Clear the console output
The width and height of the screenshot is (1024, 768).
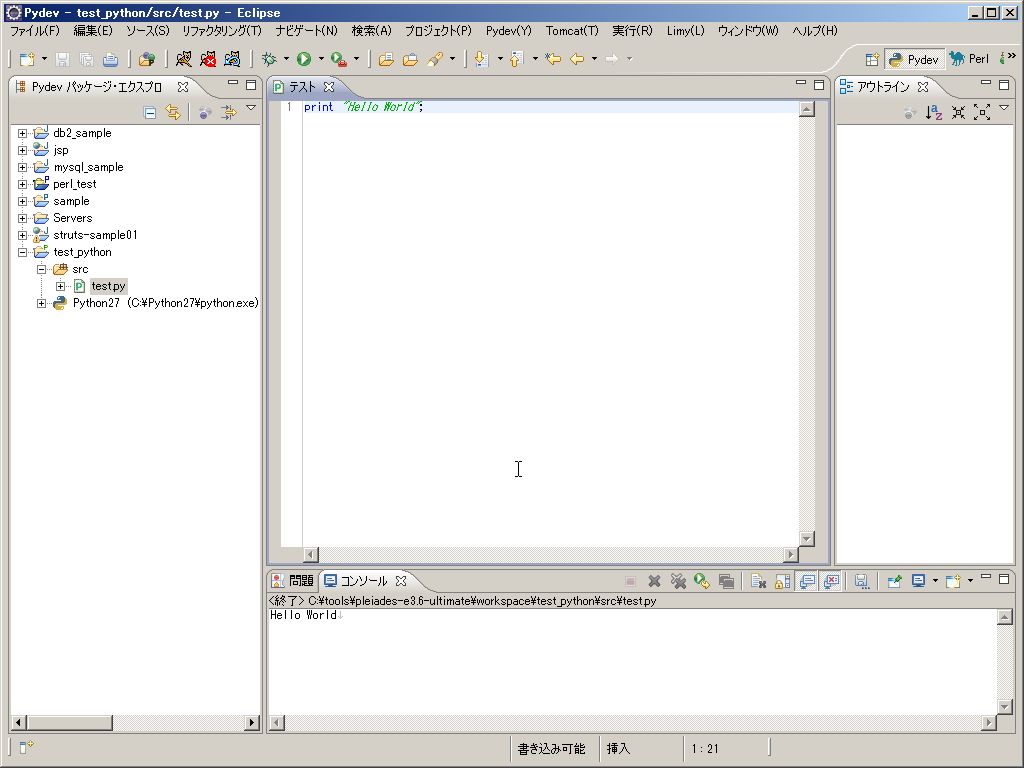point(758,581)
